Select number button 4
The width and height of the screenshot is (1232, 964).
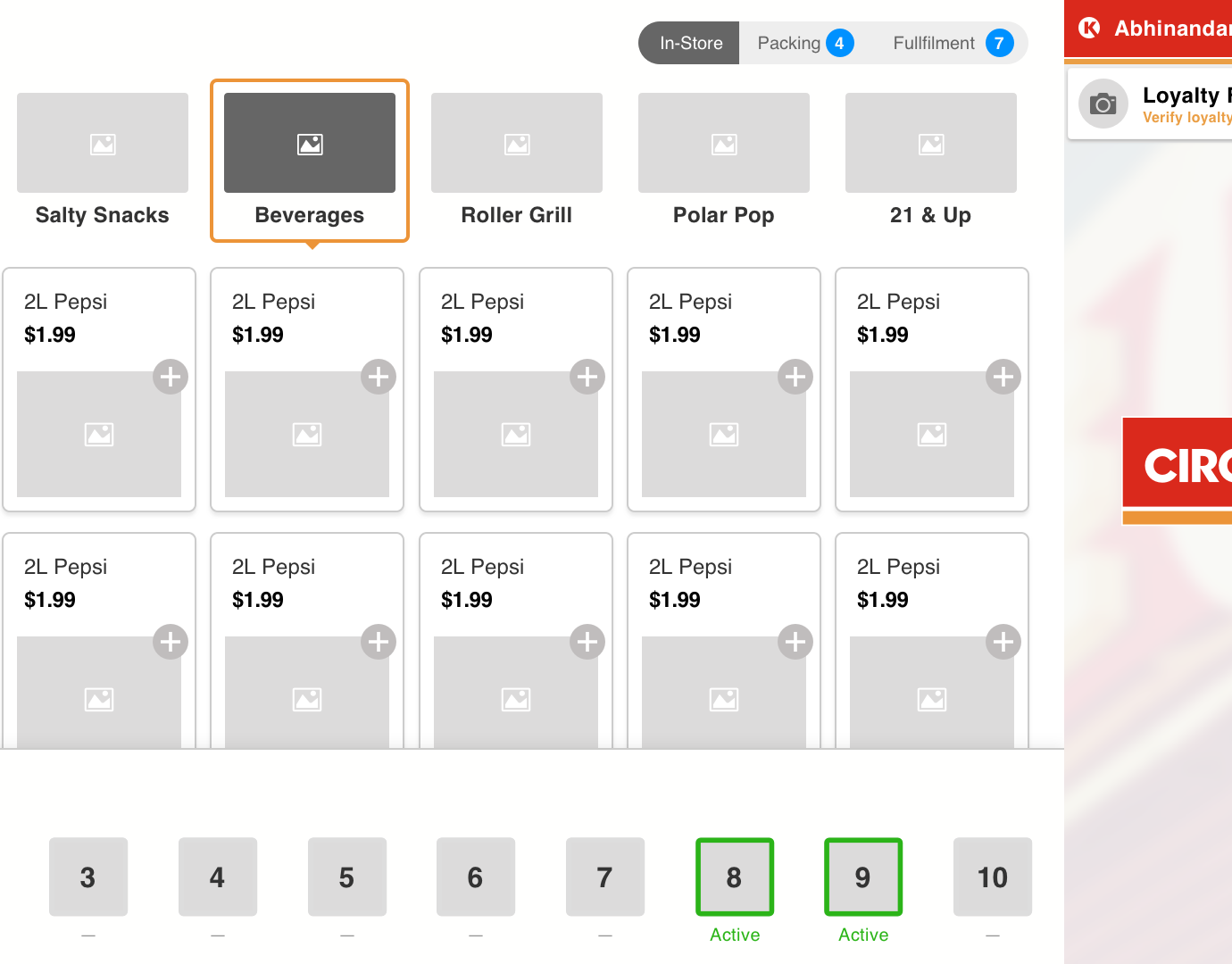point(218,877)
